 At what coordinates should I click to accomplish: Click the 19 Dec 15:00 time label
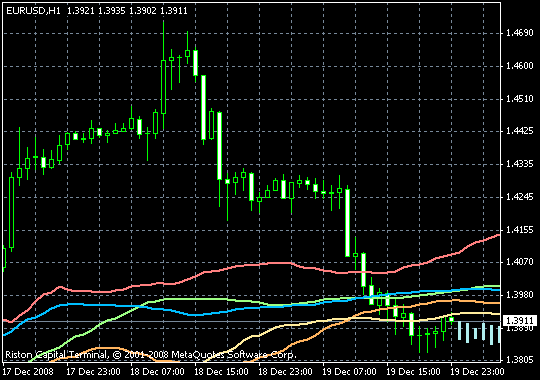pos(413,372)
